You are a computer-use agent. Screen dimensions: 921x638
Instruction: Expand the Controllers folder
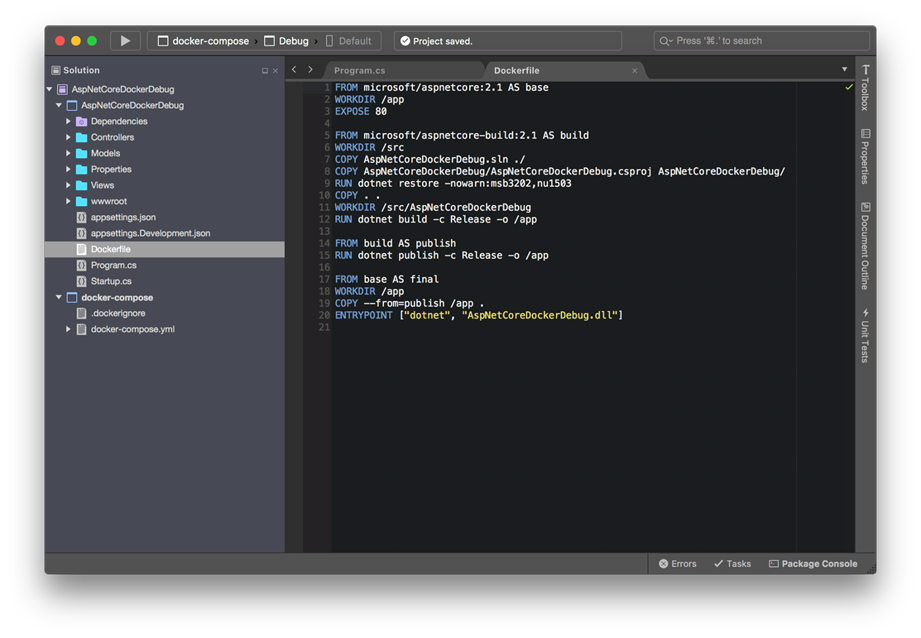68,137
